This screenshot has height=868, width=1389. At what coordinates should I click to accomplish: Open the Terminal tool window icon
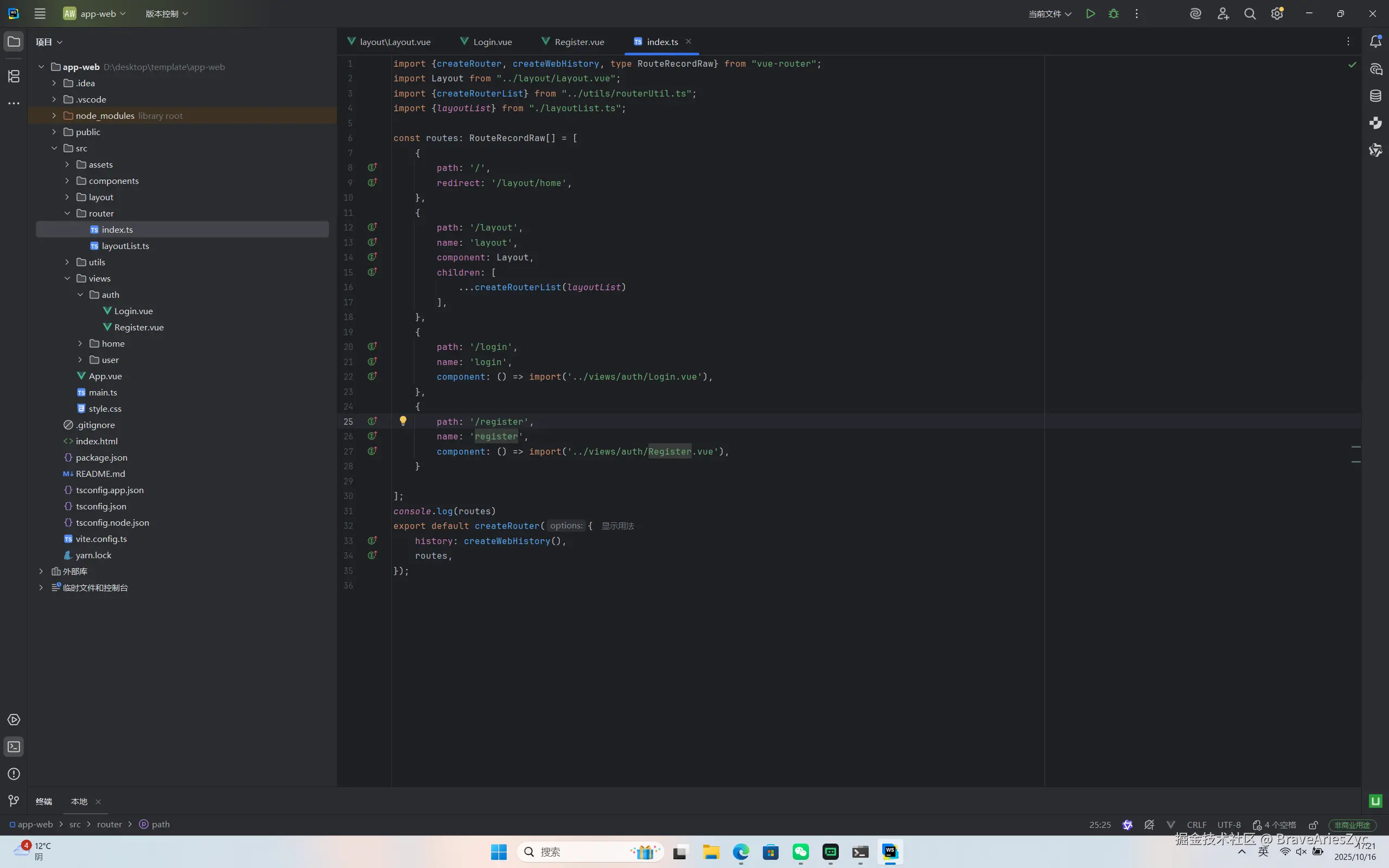pyautogui.click(x=14, y=747)
